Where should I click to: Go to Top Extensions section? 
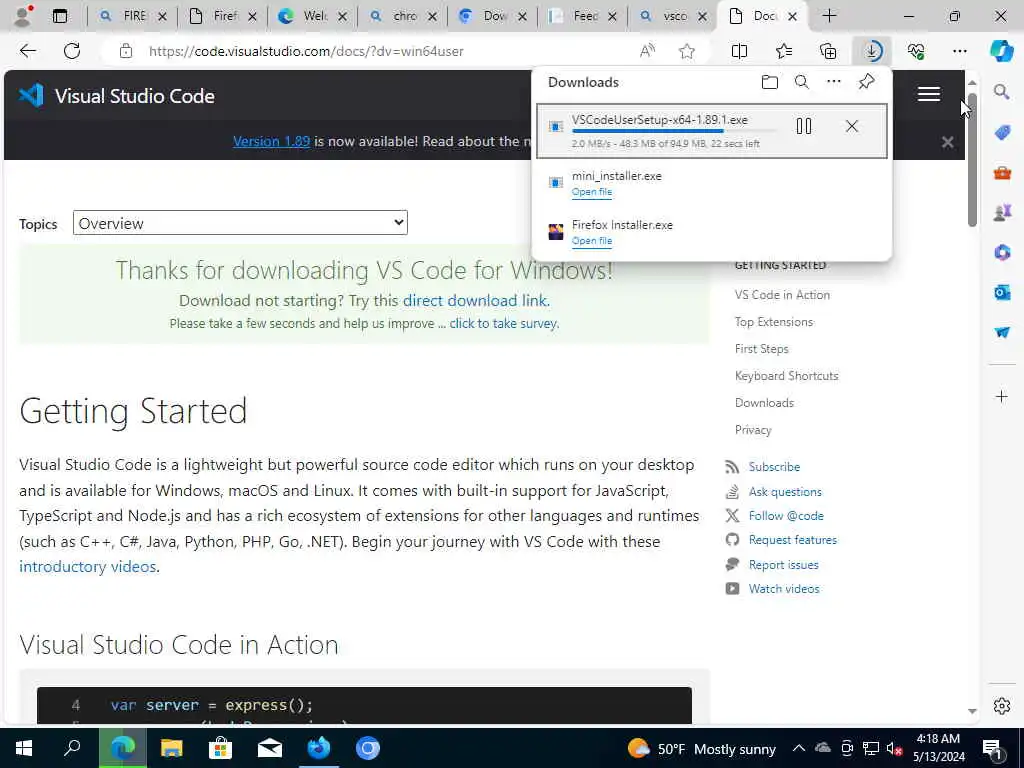[773, 322]
